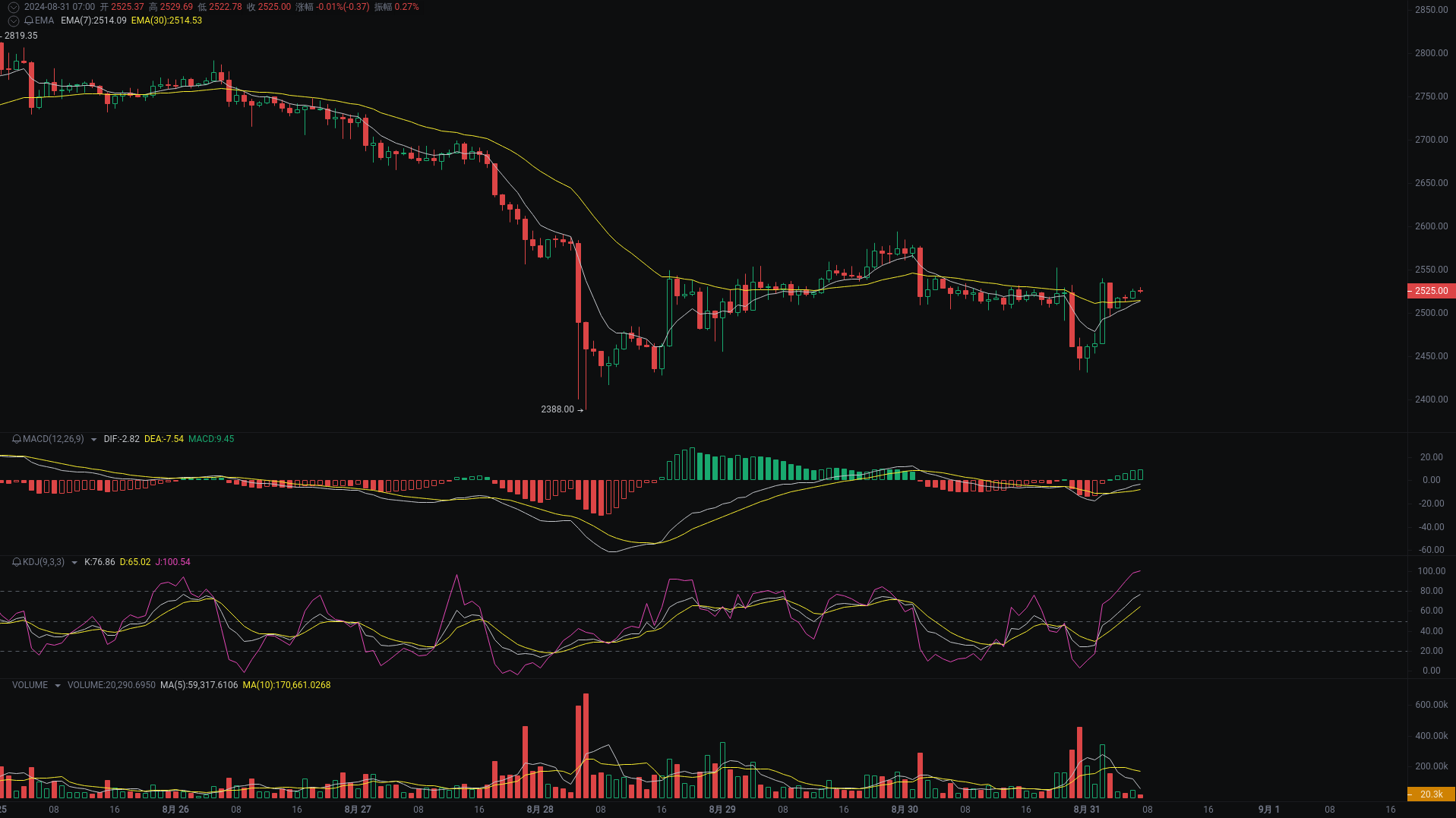This screenshot has height=818, width=1456.
Task: Click the MACD alert bell icon
Action: [15, 439]
